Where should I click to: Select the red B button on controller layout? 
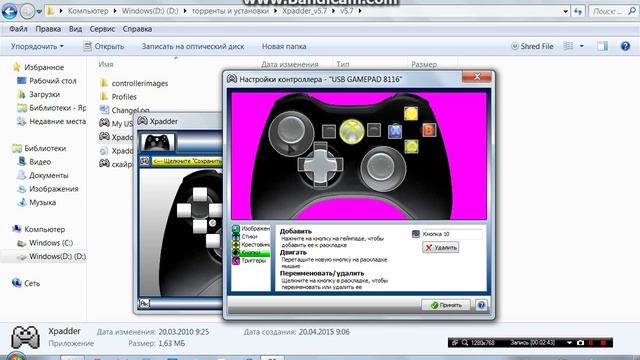pyautogui.click(x=429, y=130)
